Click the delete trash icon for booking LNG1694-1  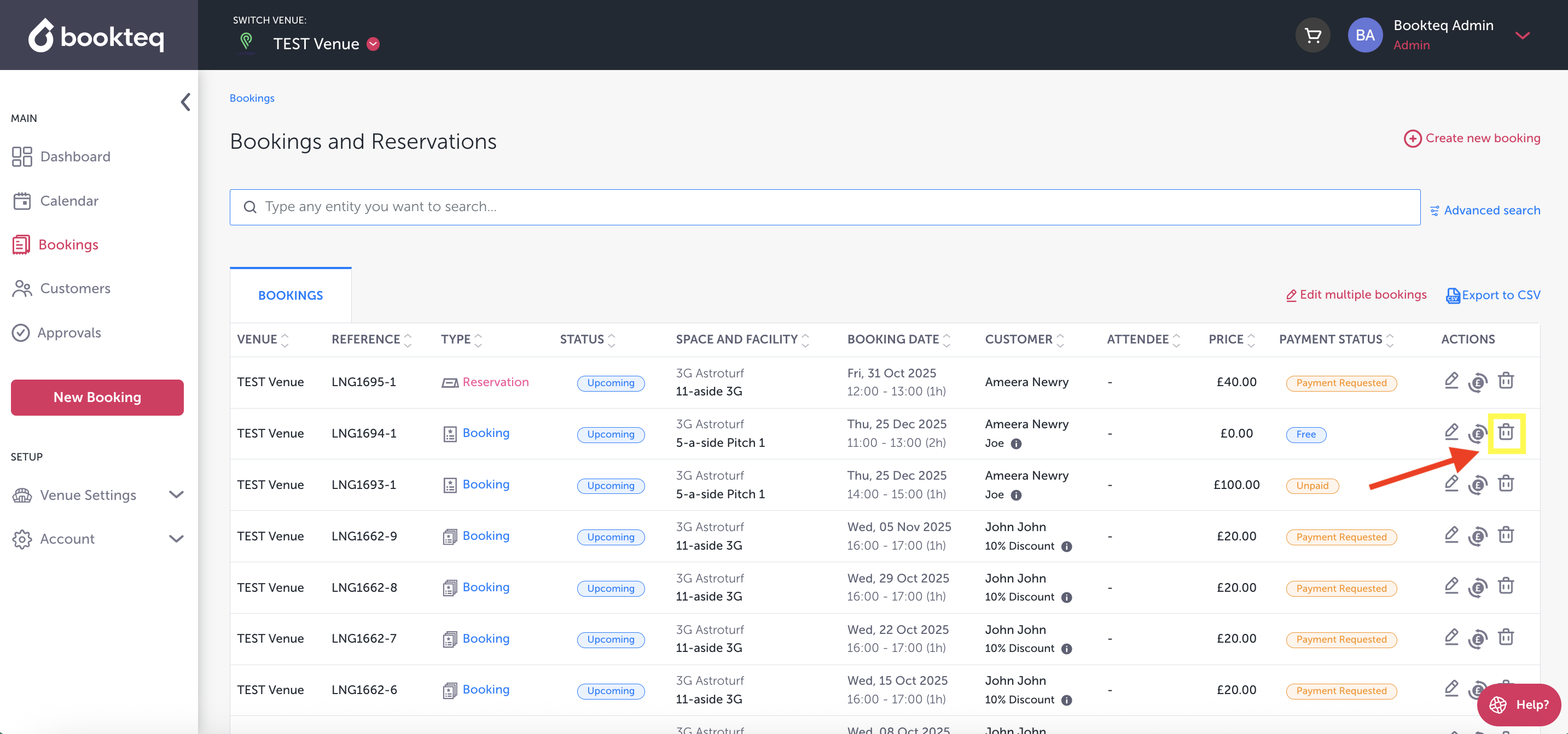click(1505, 432)
